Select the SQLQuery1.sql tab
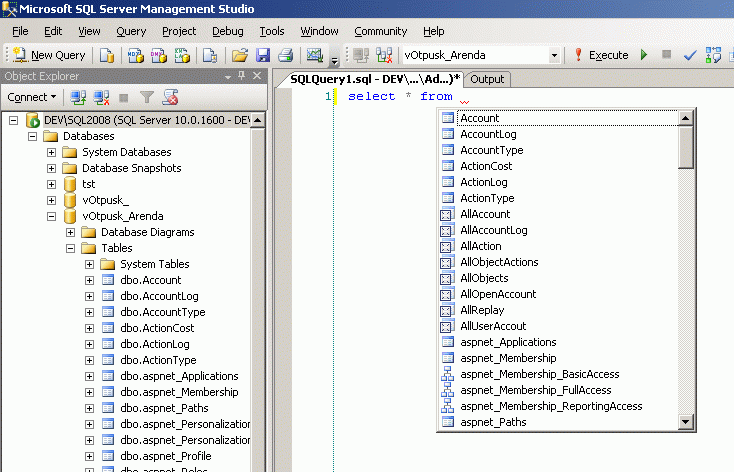Screen dimensions: 734x472 374,79
